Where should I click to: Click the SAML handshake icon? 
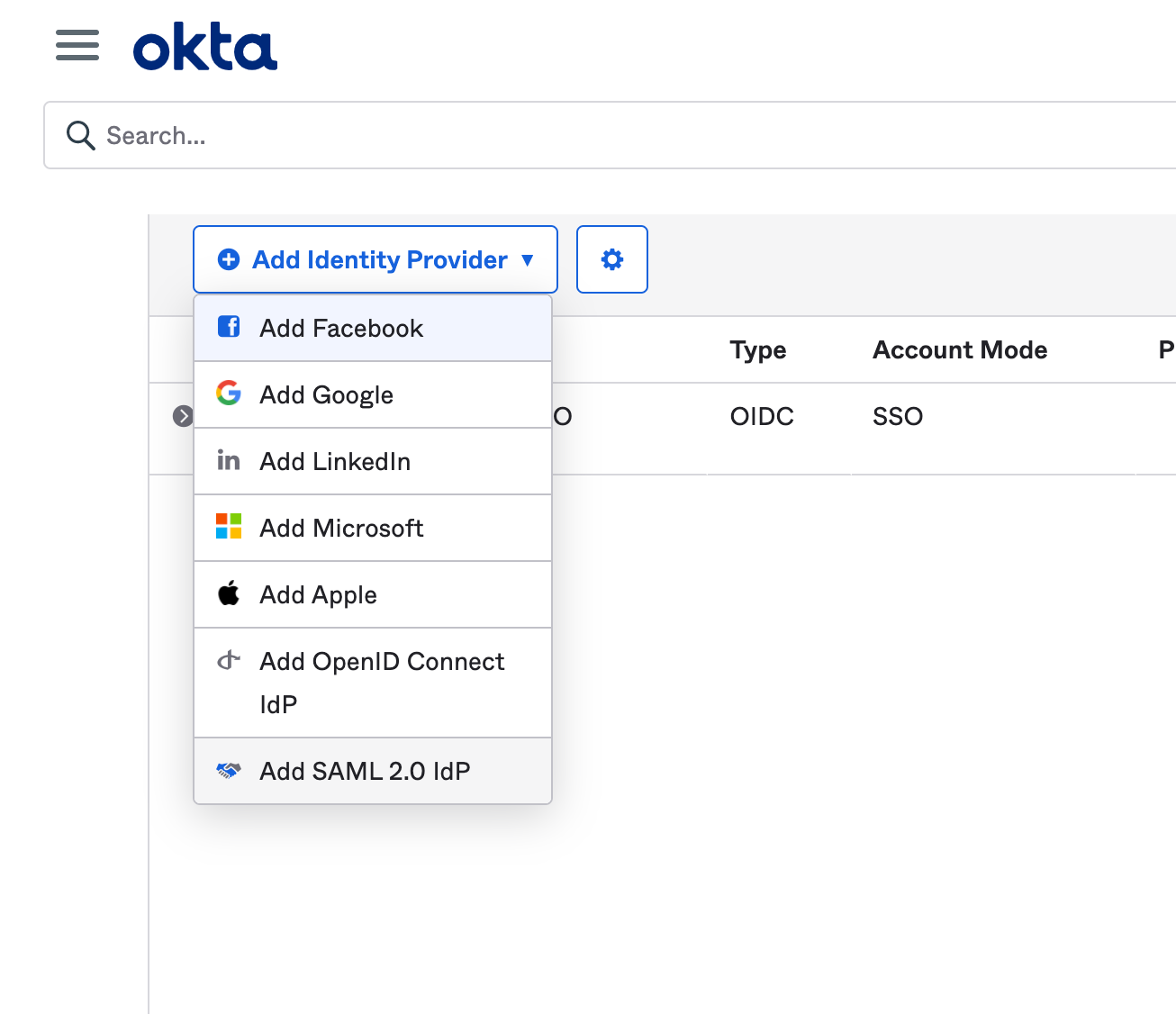click(x=229, y=771)
